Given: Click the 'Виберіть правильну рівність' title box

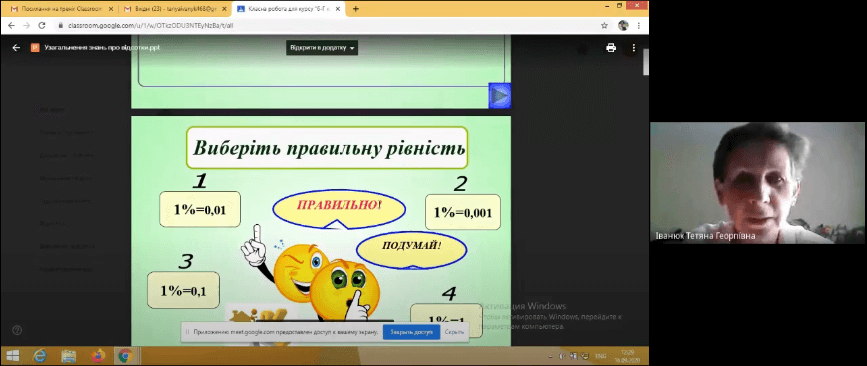Looking at the screenshot, I should click(x=327, y=148).
